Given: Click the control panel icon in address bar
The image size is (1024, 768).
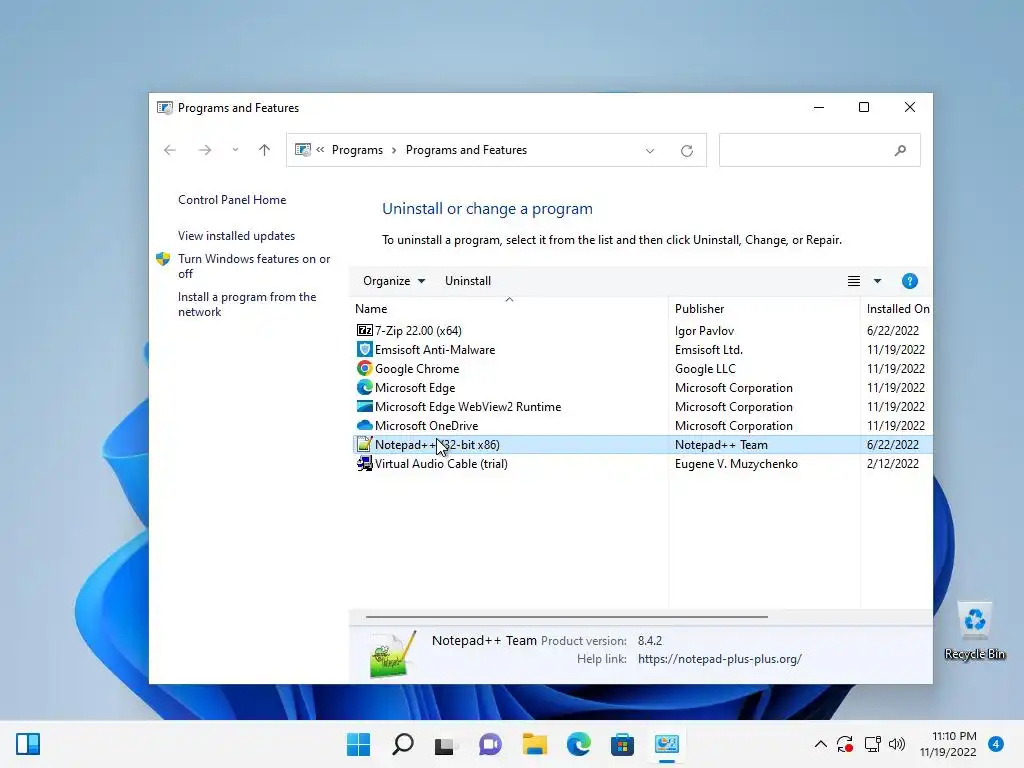Looking at the screenshot, I should point(302,150).
